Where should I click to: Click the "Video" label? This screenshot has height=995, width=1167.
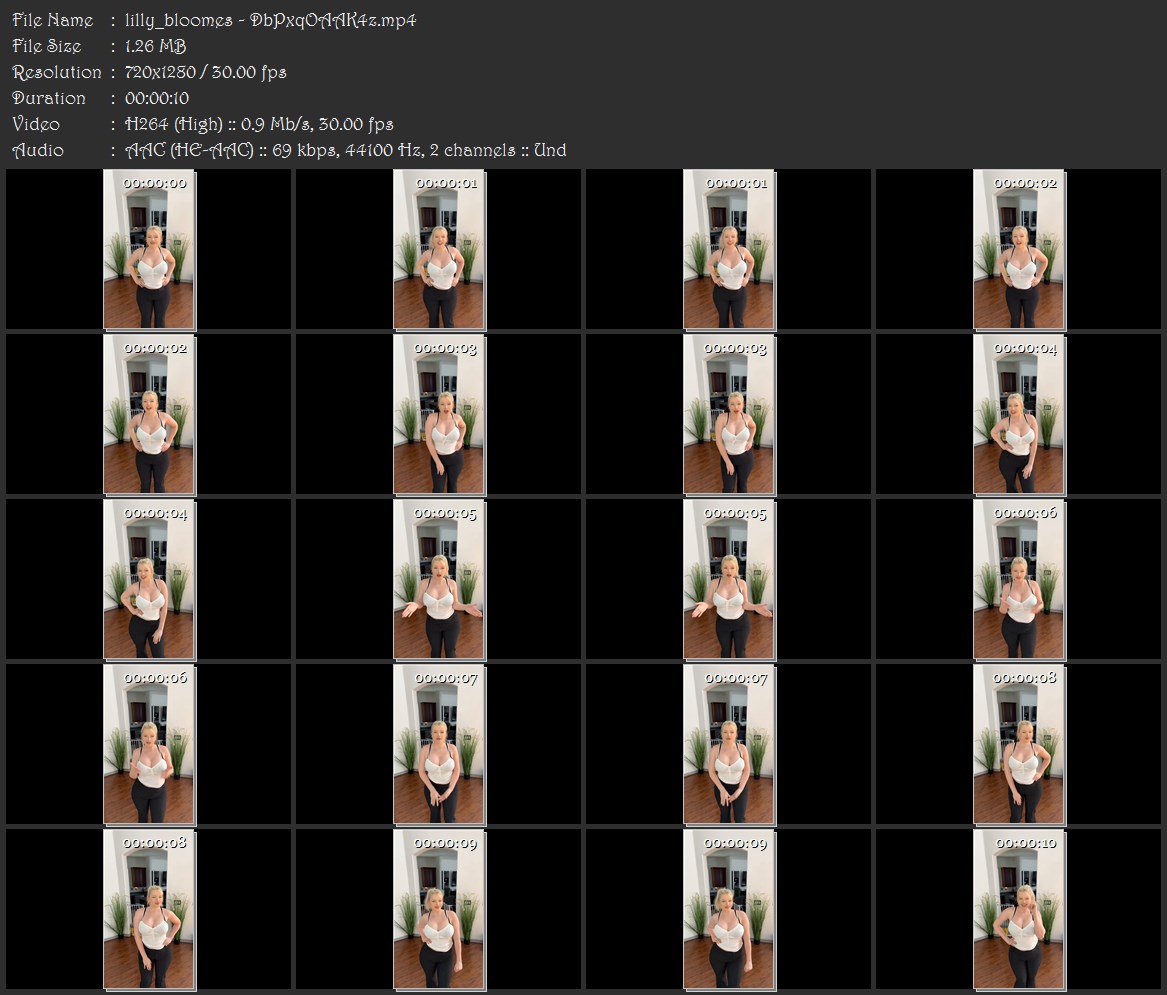click(x=36, y=124)
